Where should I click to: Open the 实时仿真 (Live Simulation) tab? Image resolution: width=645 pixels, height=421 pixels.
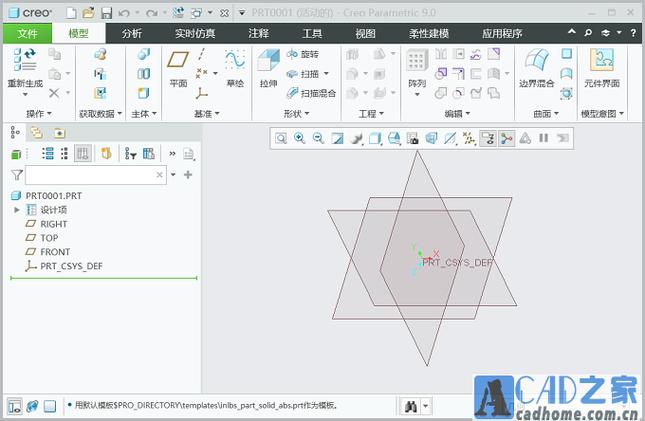tap(195, 33)
